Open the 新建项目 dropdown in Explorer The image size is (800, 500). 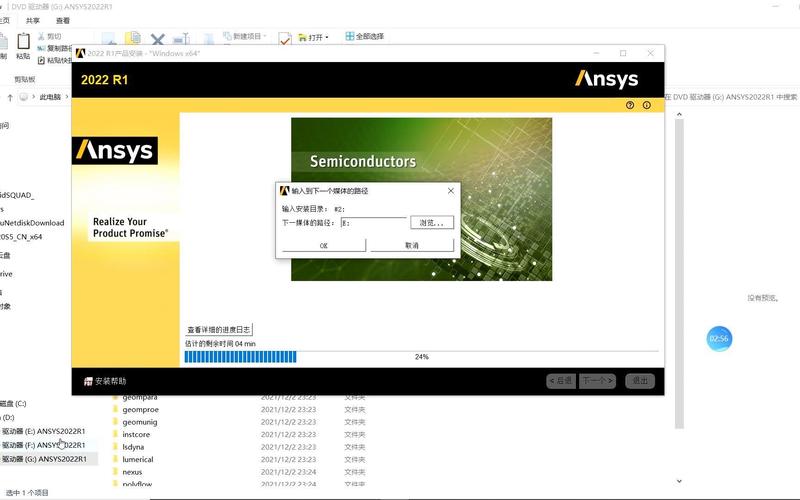(245, 36)
